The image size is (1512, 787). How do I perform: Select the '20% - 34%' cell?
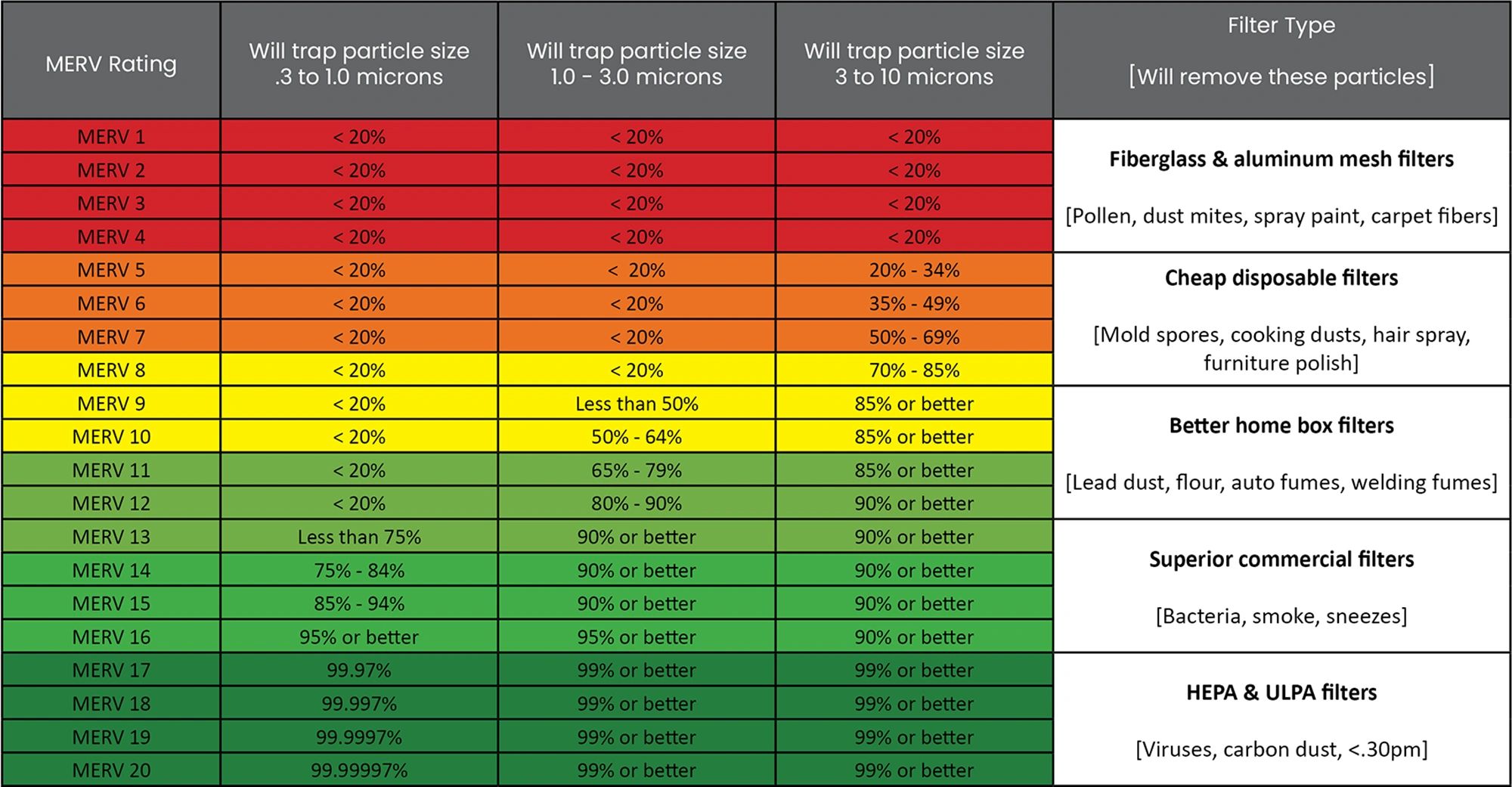point(914,270)
